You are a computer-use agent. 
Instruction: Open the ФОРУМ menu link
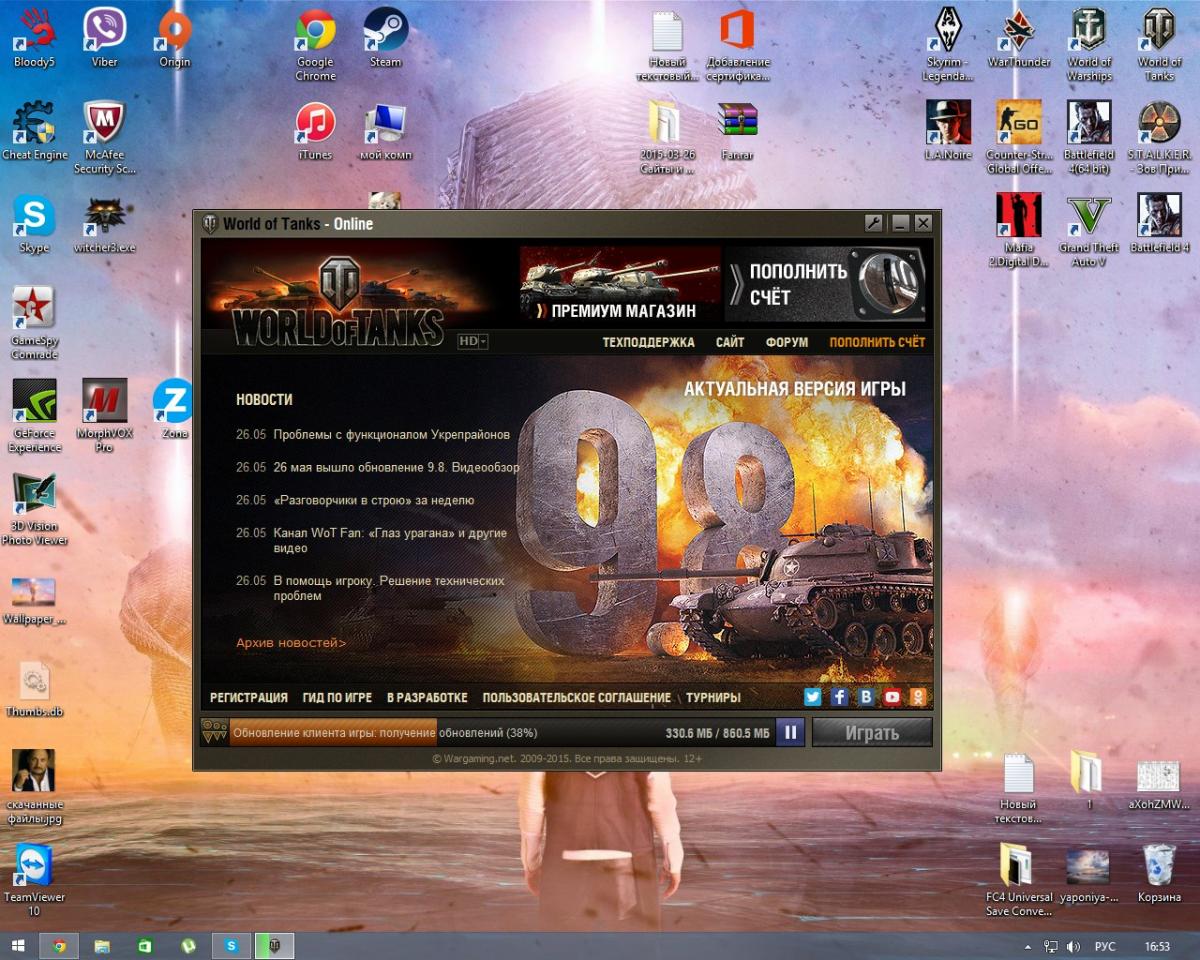point(787,342)
